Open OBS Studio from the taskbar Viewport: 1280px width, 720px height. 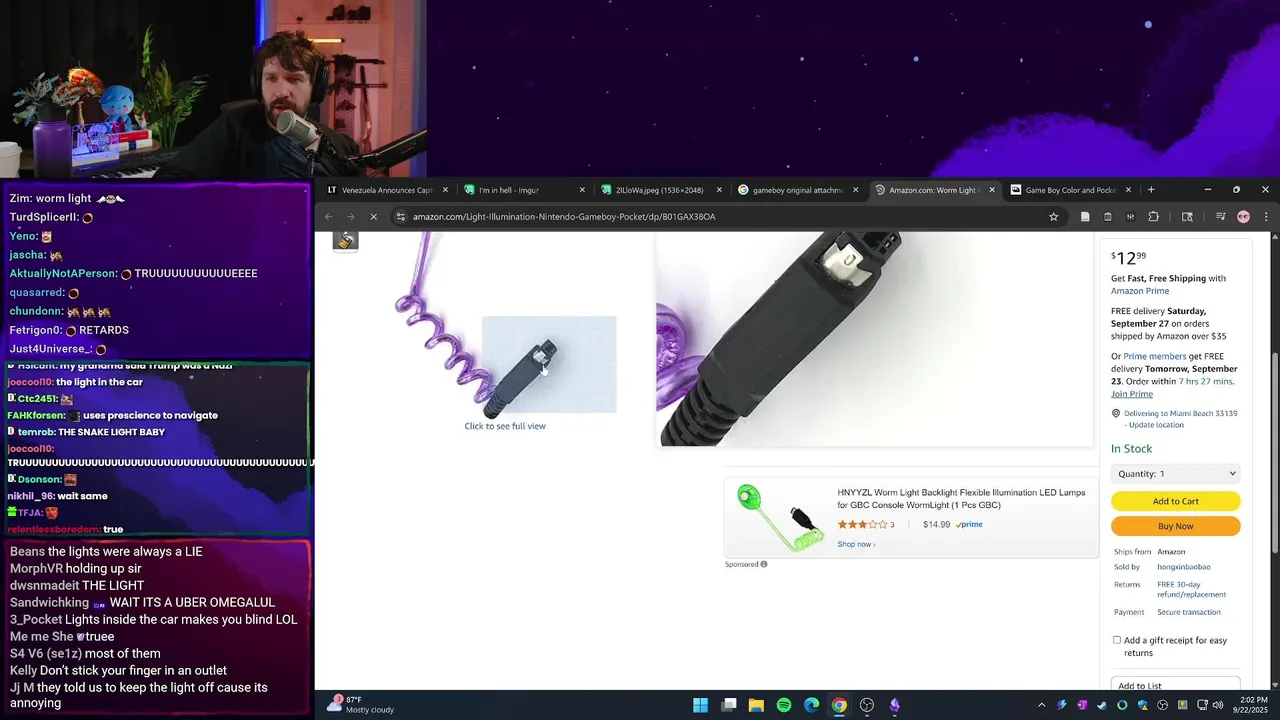[x=867, y=705]
